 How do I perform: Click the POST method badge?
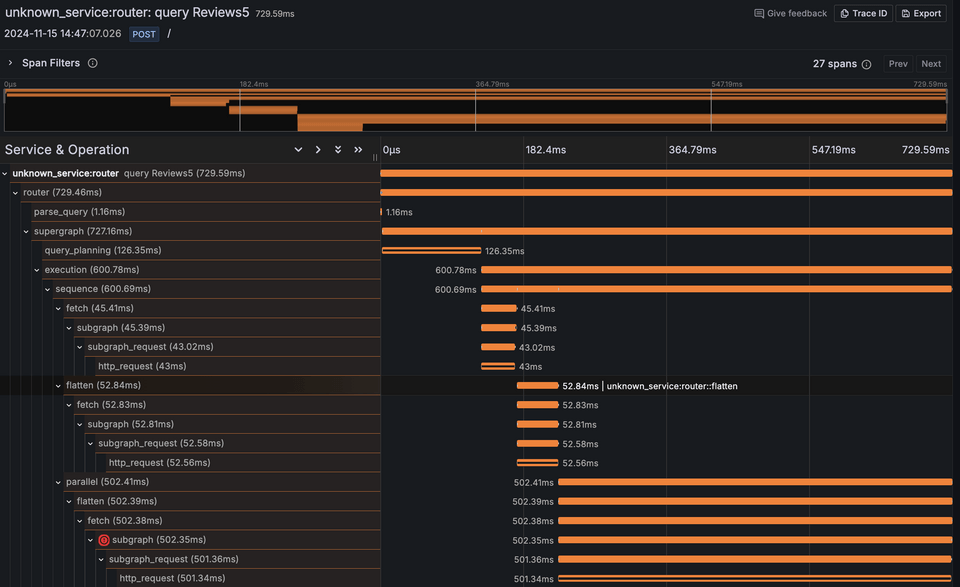pyautogui.click(x=144, y=34)
